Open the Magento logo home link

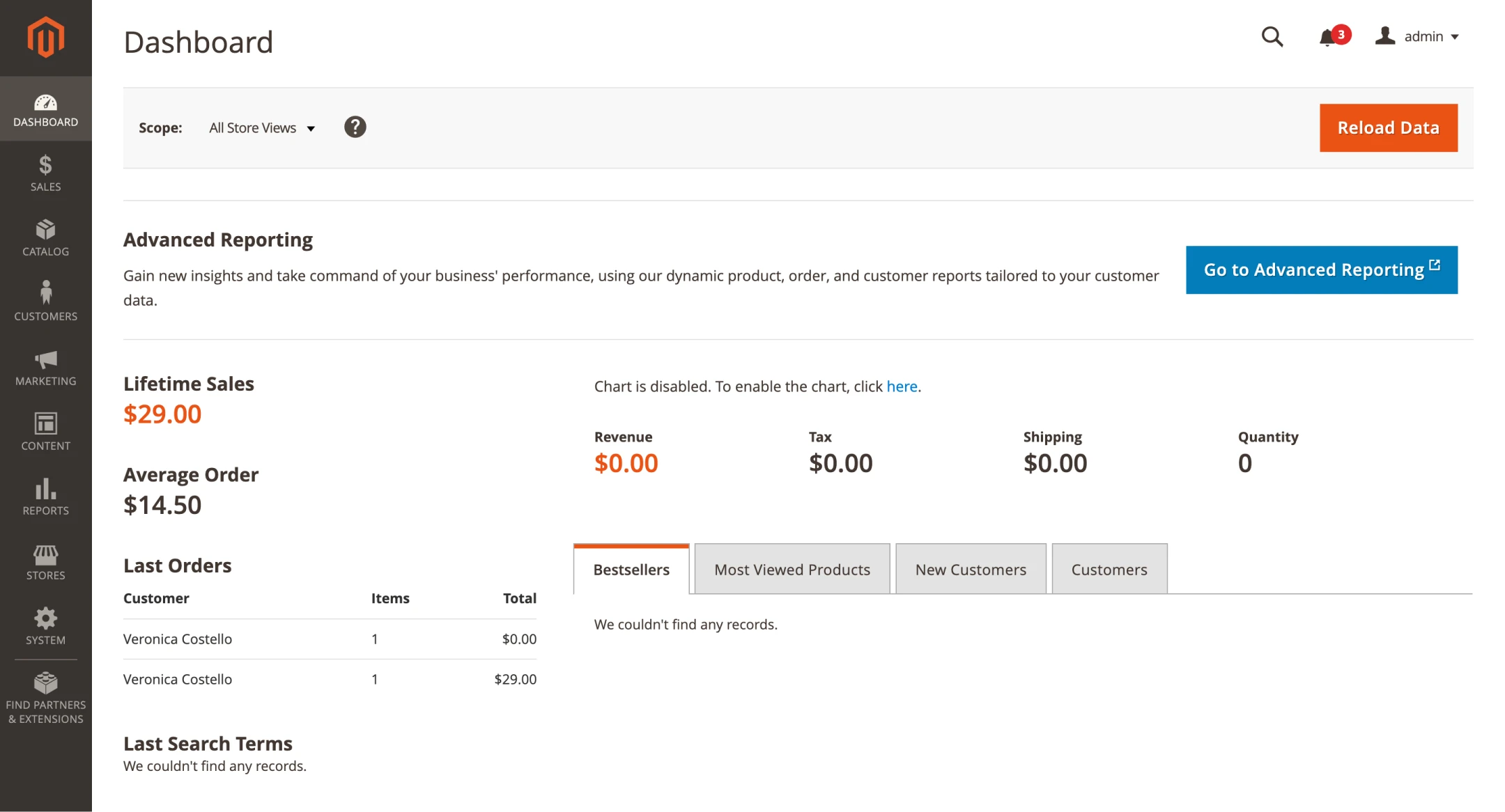tap(45, 36)
